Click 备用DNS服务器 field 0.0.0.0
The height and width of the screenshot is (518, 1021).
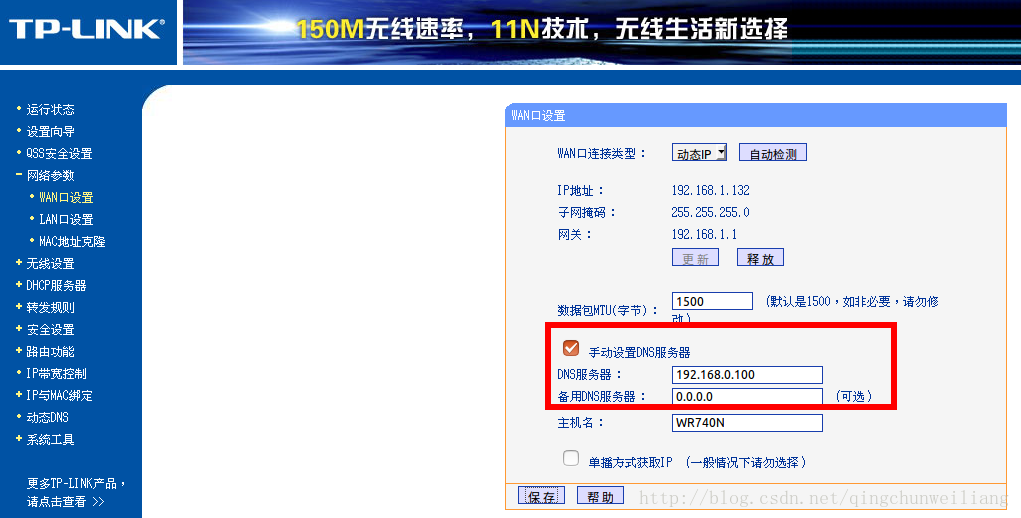[748, 396]
